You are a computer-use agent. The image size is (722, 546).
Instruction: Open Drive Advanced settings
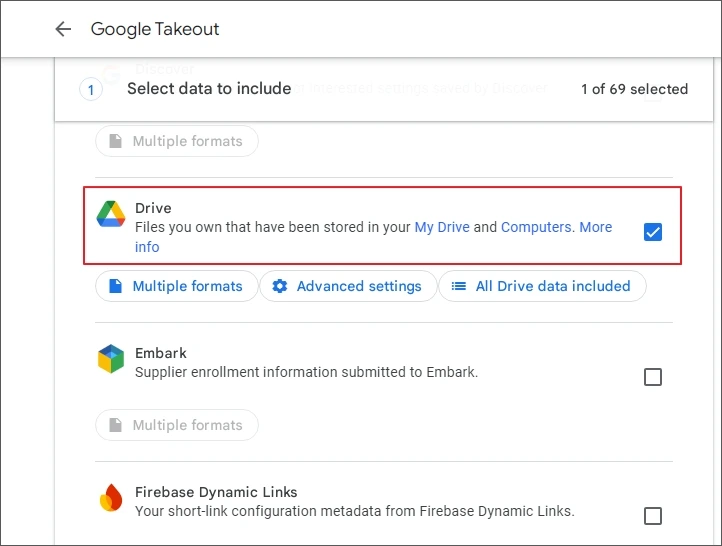[x=348, y=286]
